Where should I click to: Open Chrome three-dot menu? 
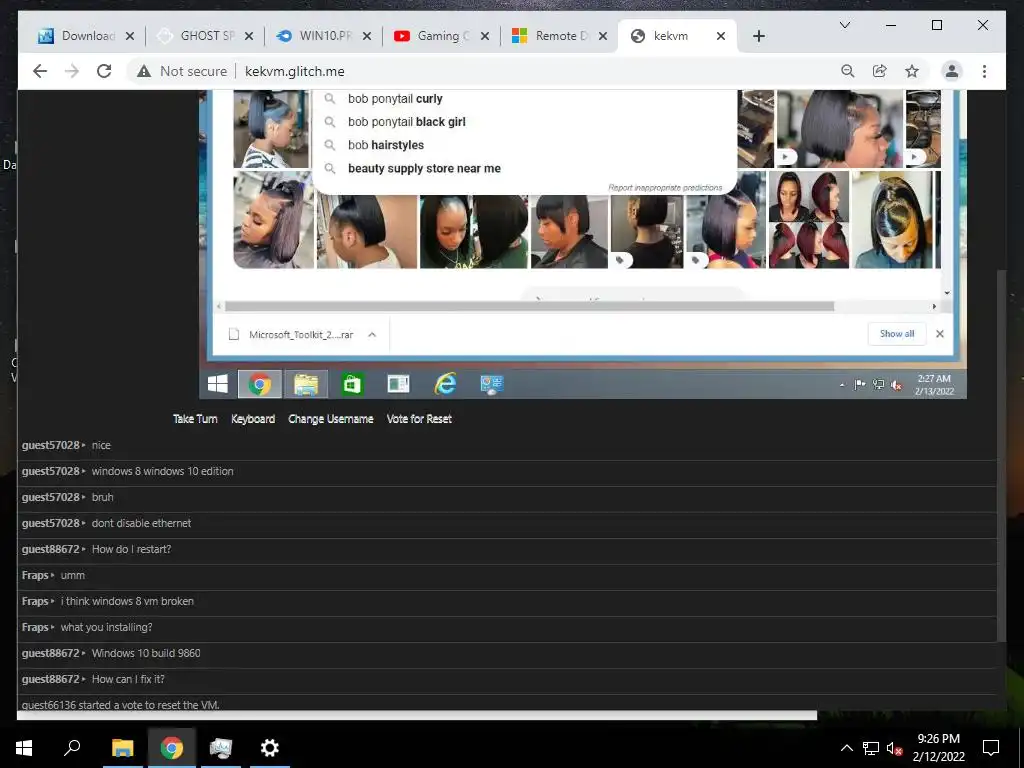click(984, 71)
